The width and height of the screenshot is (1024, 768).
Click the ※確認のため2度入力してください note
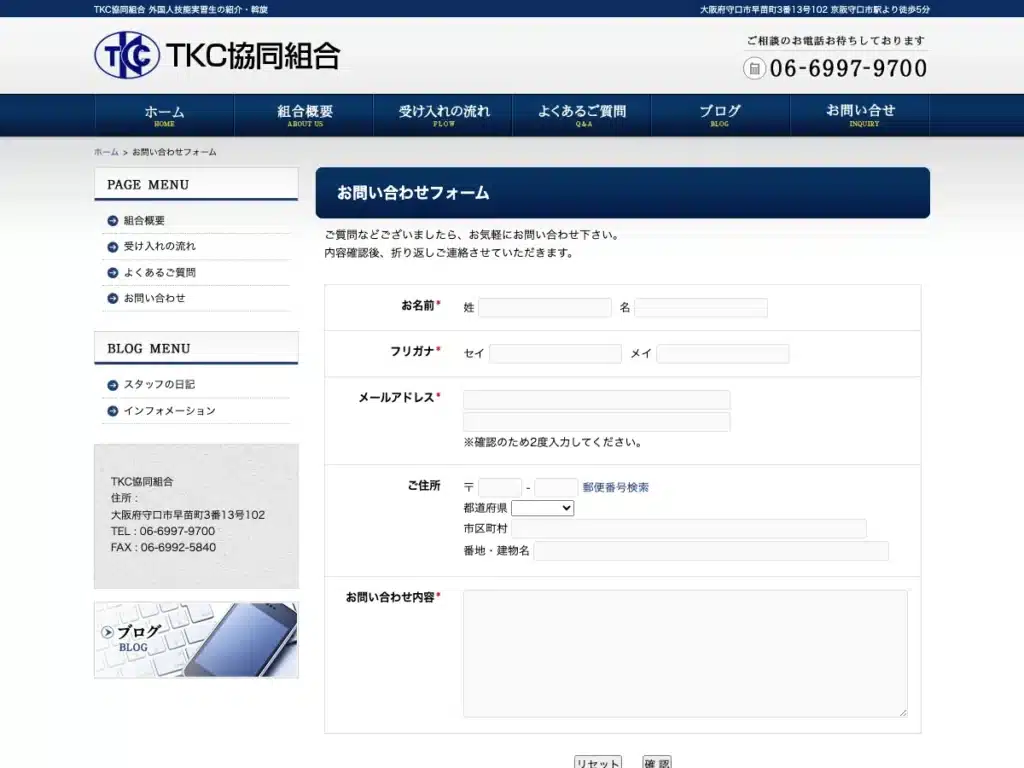(552, 443)
